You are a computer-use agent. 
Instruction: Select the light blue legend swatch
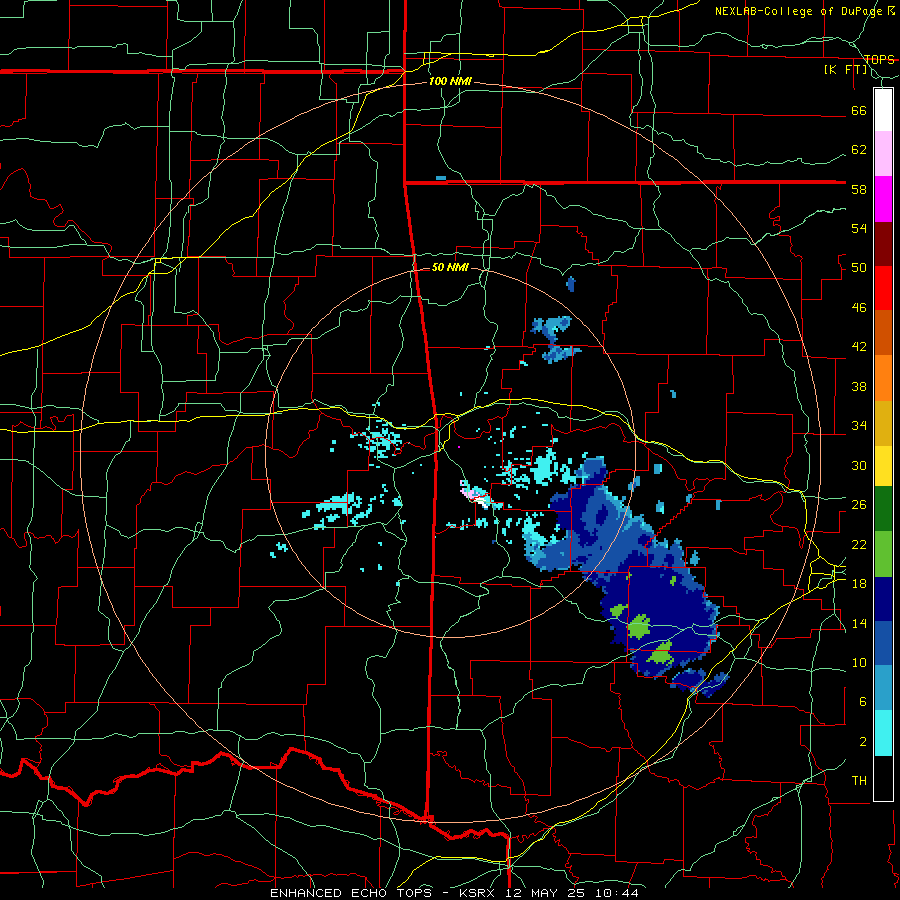tap(883, 688)
